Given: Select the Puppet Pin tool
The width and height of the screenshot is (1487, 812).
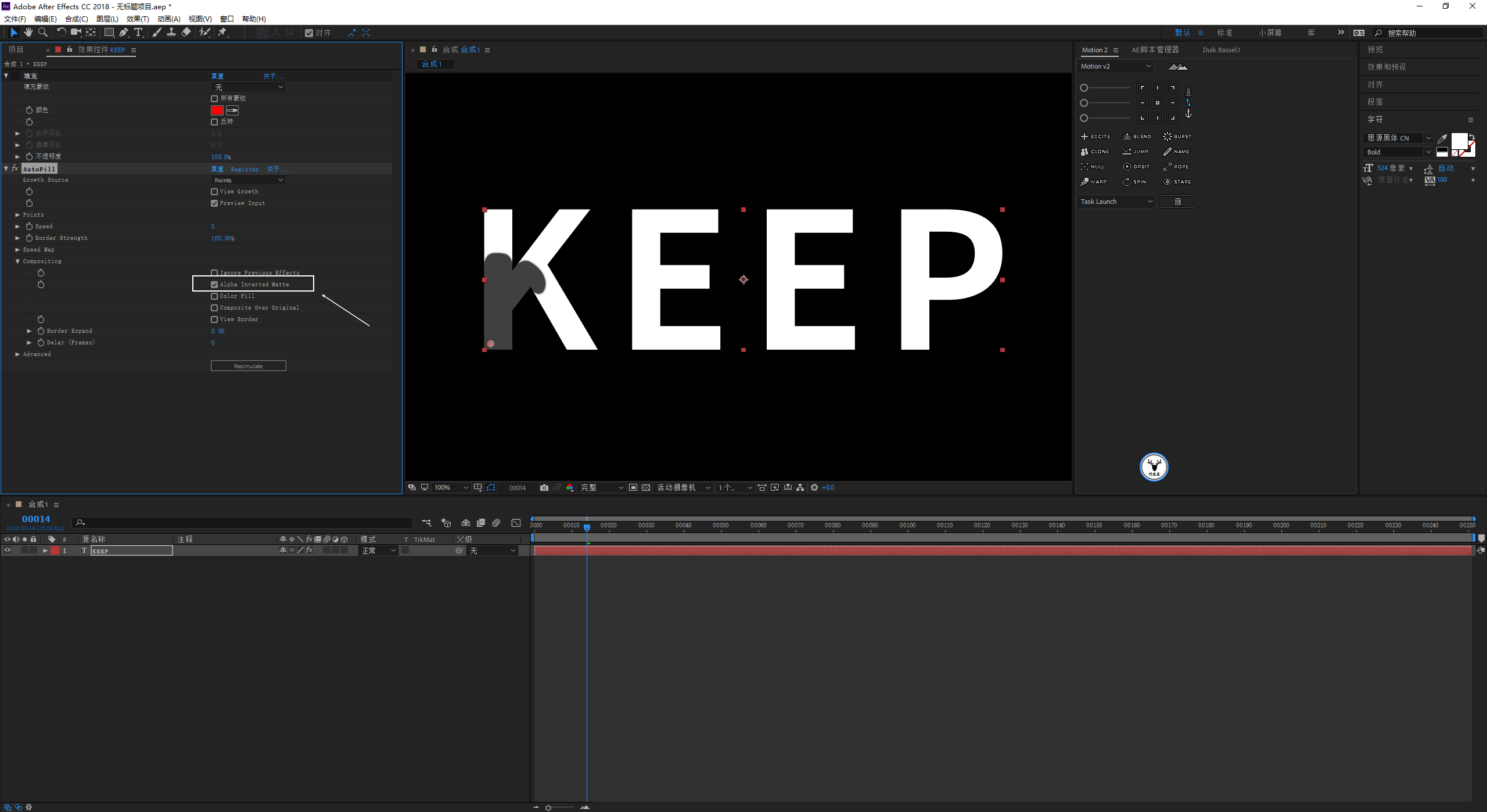Looking at the screenshot, I should [x=222, y=33].
